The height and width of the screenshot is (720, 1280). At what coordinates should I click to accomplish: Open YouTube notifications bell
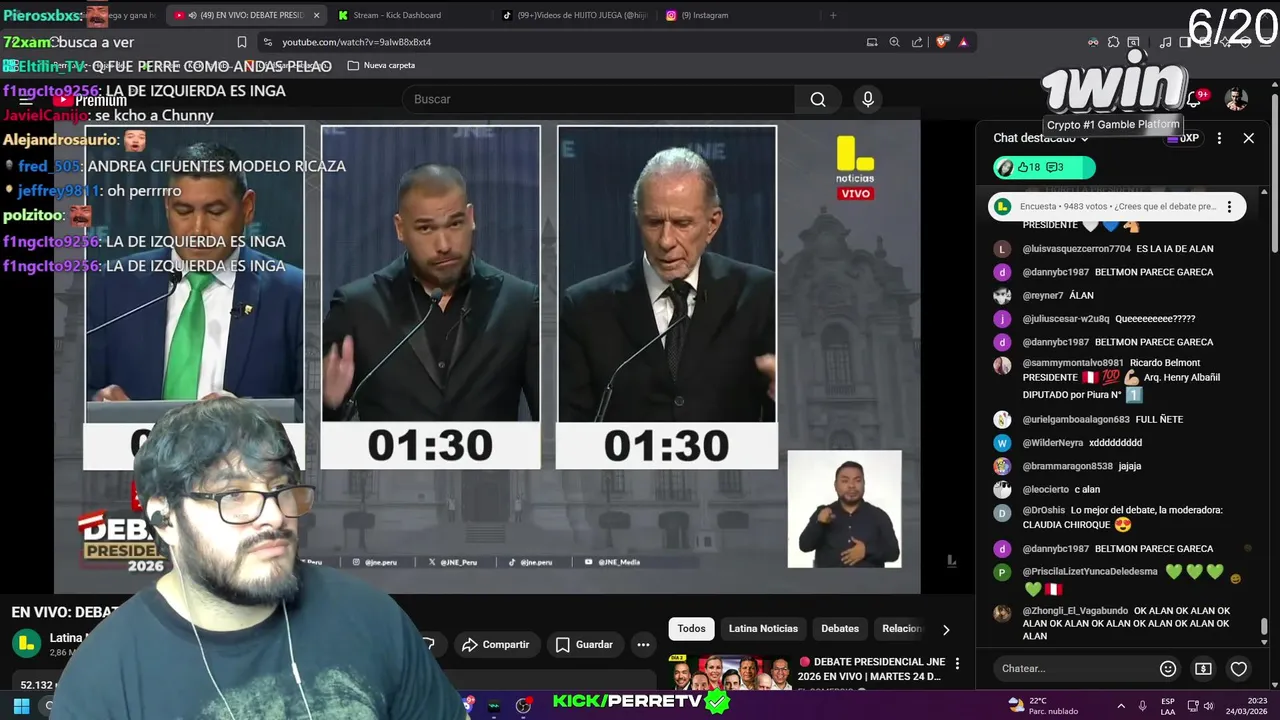[1194, 99]
